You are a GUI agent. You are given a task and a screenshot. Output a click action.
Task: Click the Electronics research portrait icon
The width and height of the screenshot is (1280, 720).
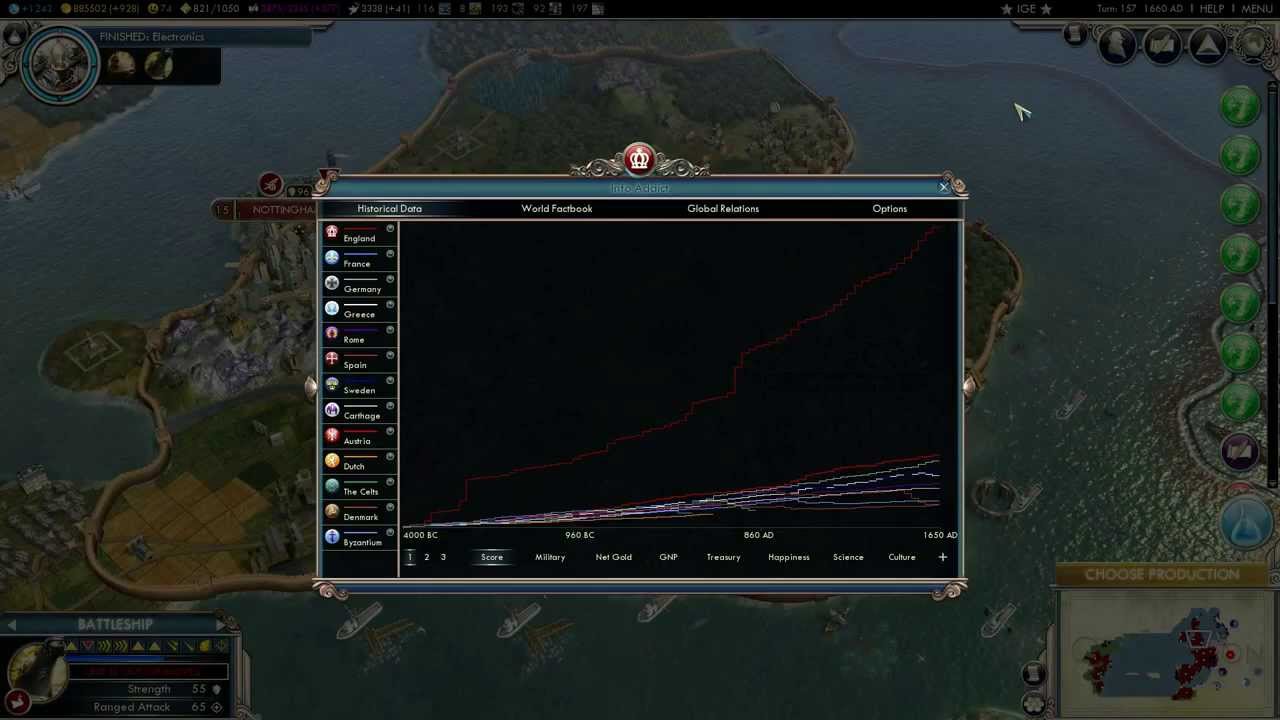tap(60, 64)
